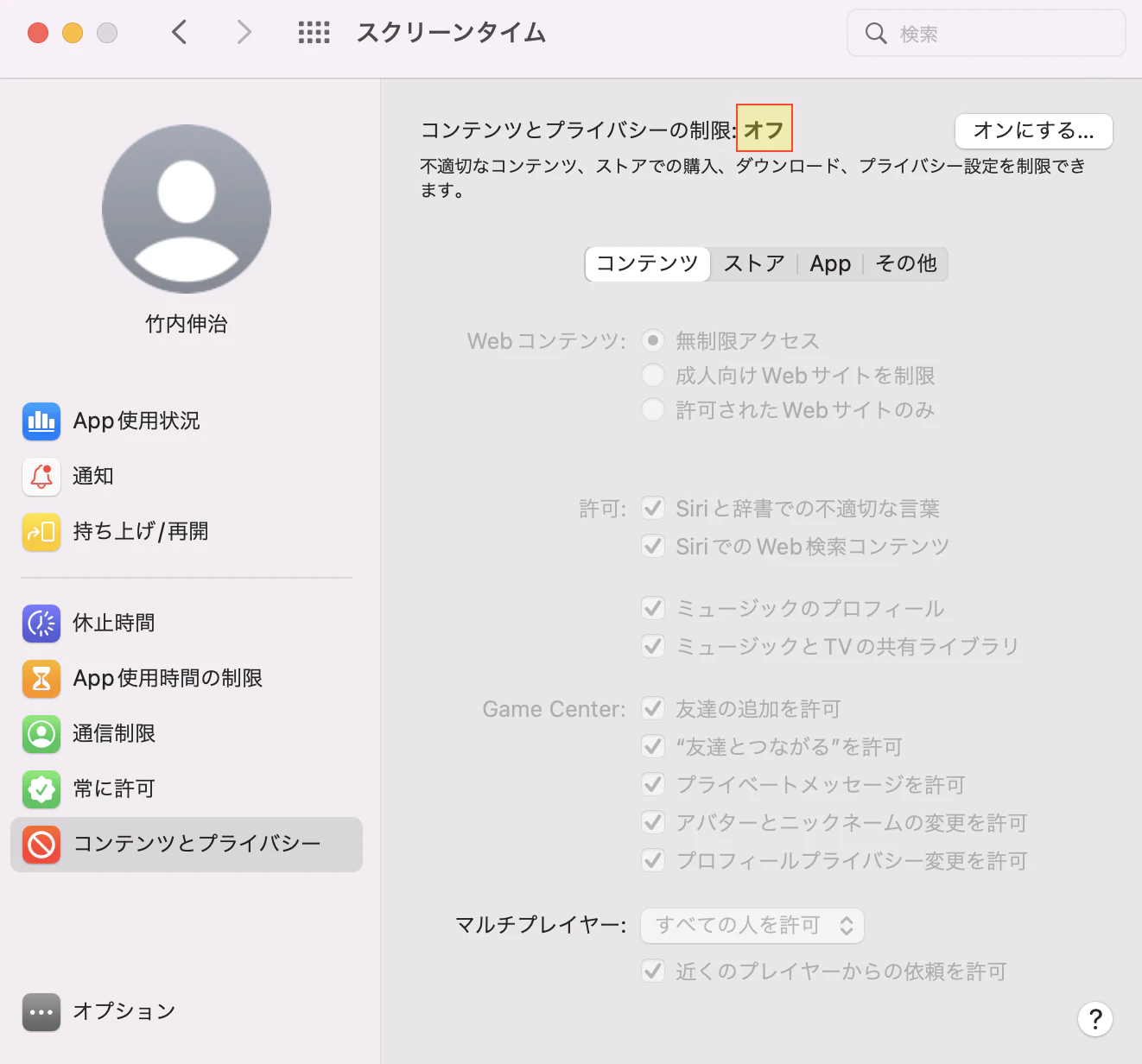Toggle プライベートメッセージを許可 checkbox
Image resolution: width=1142 pixels, height=1064 pixels.
click(x=653, y=784)
